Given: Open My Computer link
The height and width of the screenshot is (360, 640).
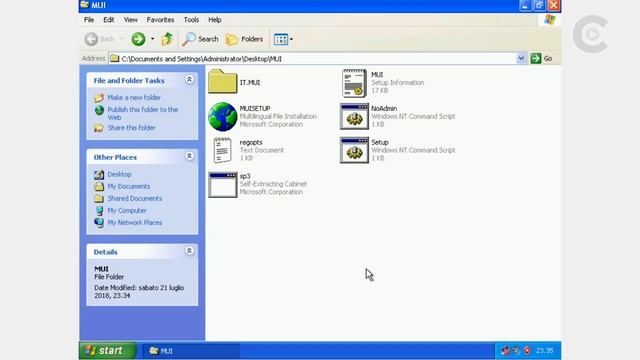Looking at the screenshot, I should 127,211.
